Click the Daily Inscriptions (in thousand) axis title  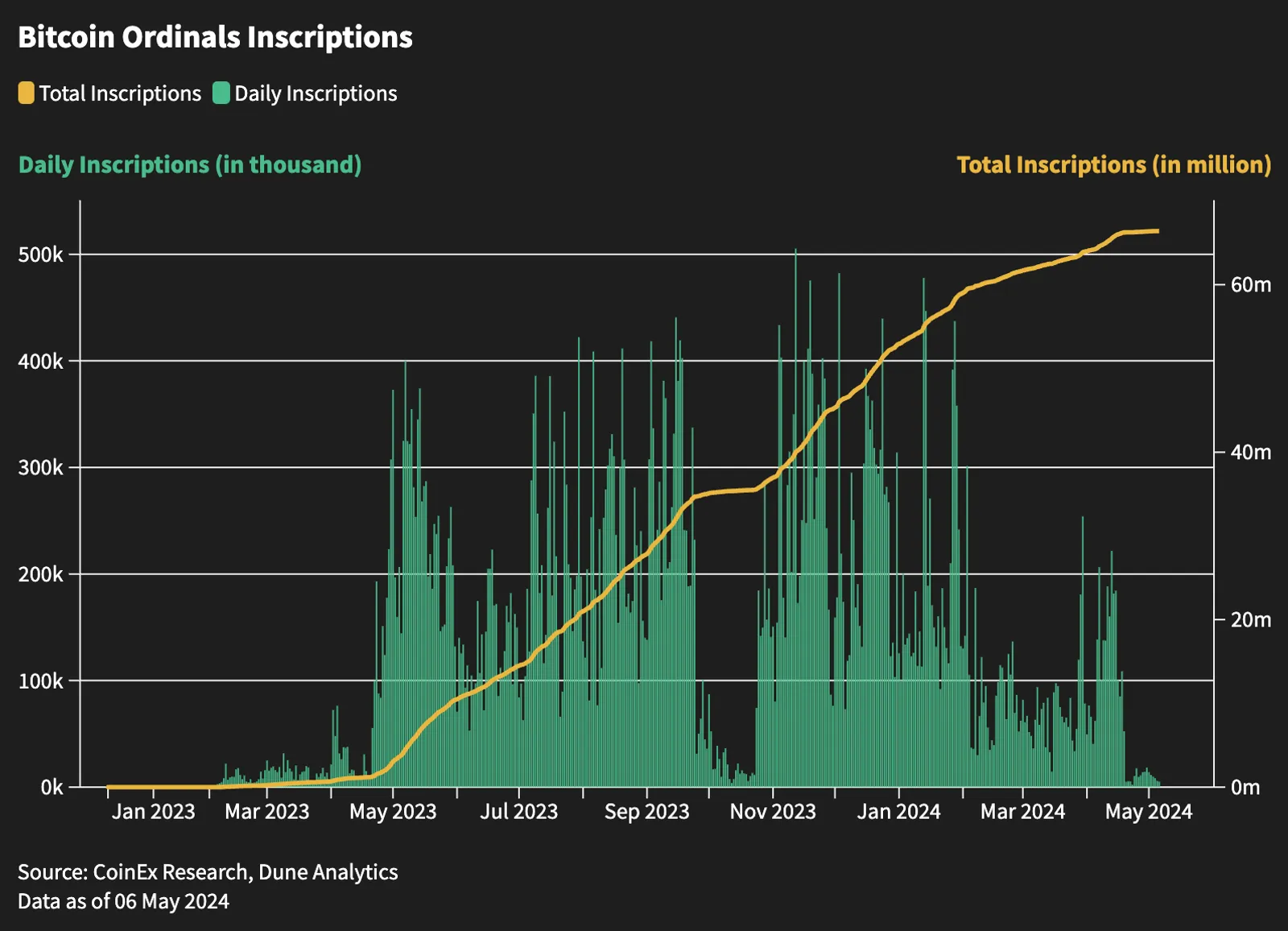(x=190, y=164)
